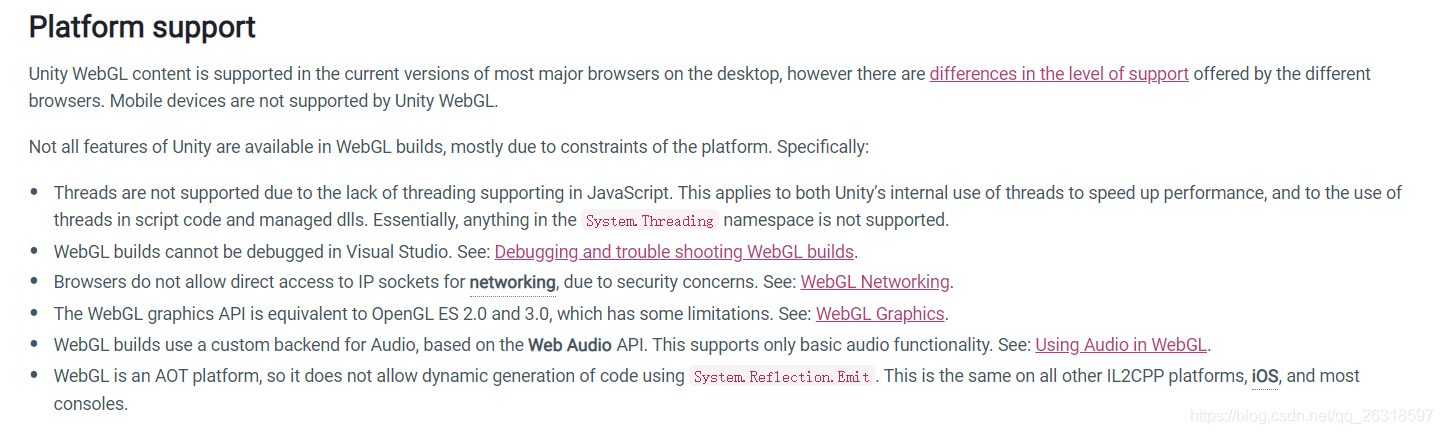Click the word 'consoles' on the last line
The image size is (1443, 434).
coord(89,404)
